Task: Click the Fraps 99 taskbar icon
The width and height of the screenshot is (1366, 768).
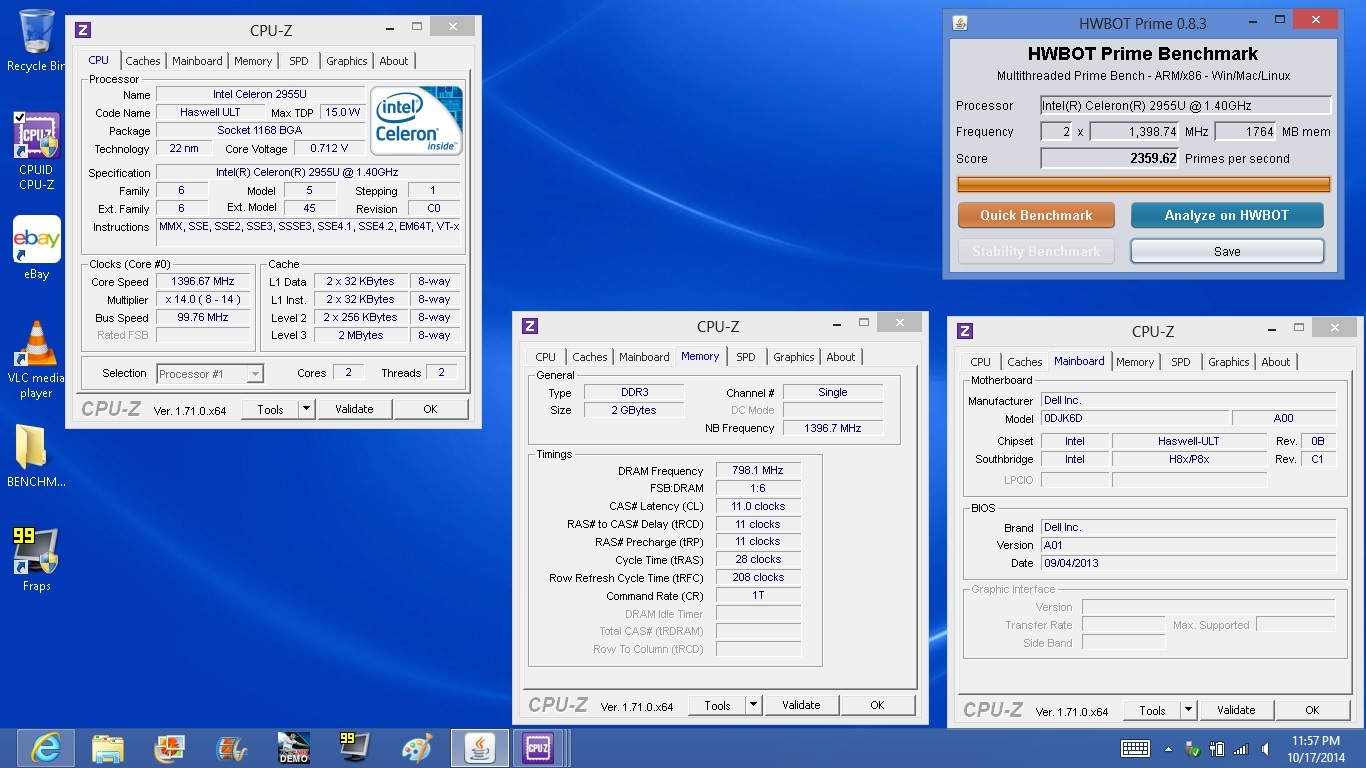Action: (x=354, y=747)
